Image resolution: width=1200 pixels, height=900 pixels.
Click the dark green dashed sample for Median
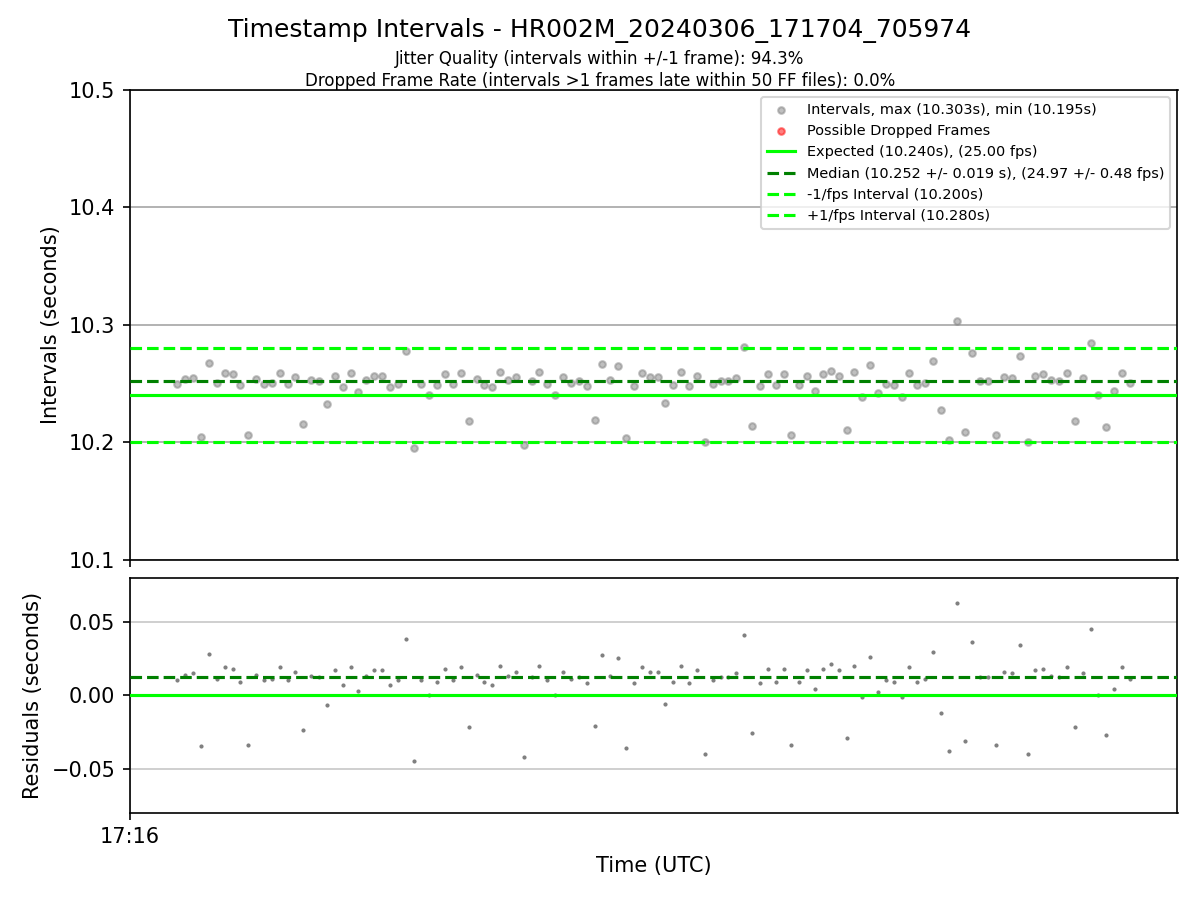click(x=782, y=173)
